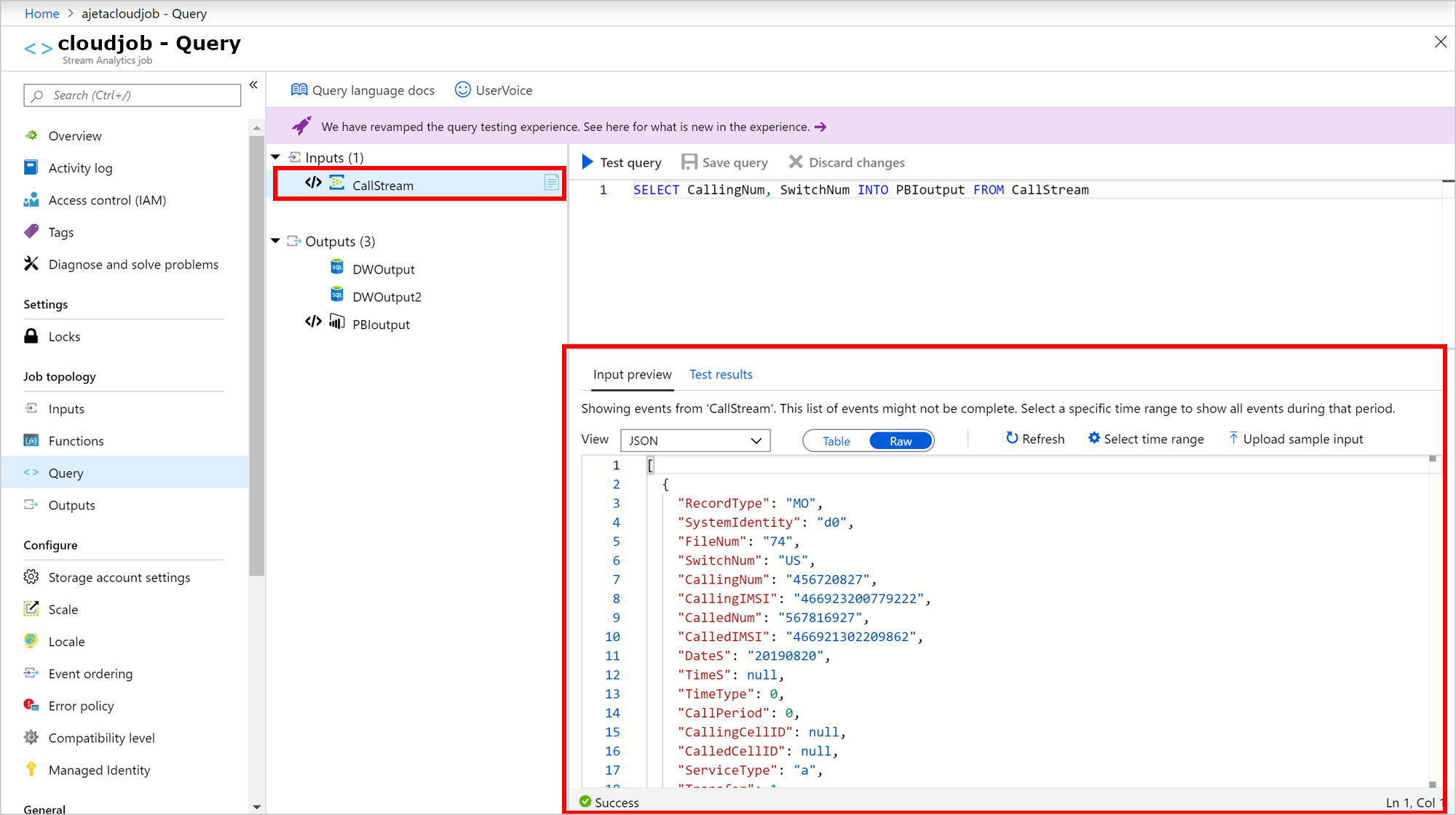Viewport: 1456px width, 815px height.
Task: Click the Query search input field
Action: point(130,95)
